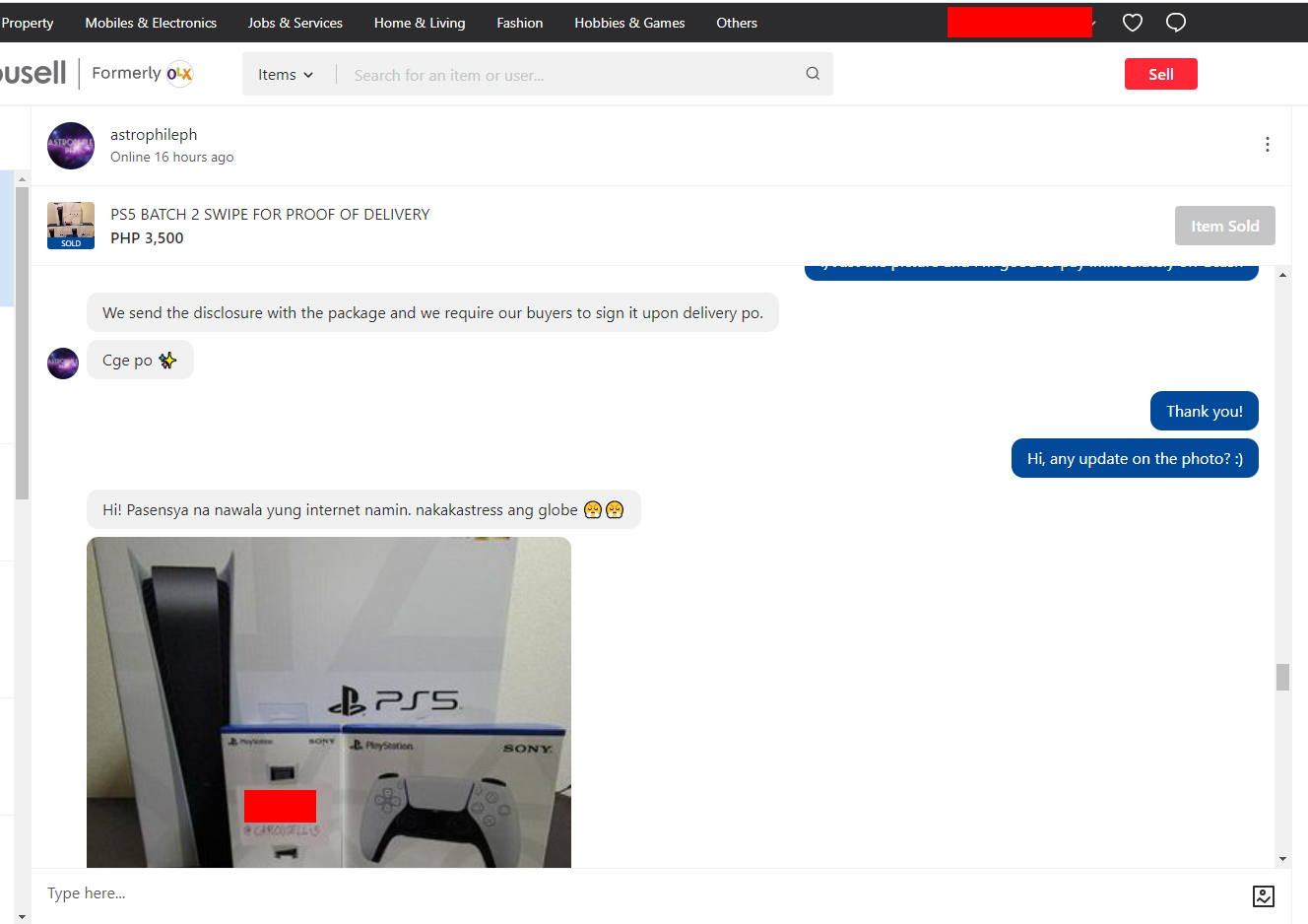Click the Formerly OLX label

[x=142, y=73]
